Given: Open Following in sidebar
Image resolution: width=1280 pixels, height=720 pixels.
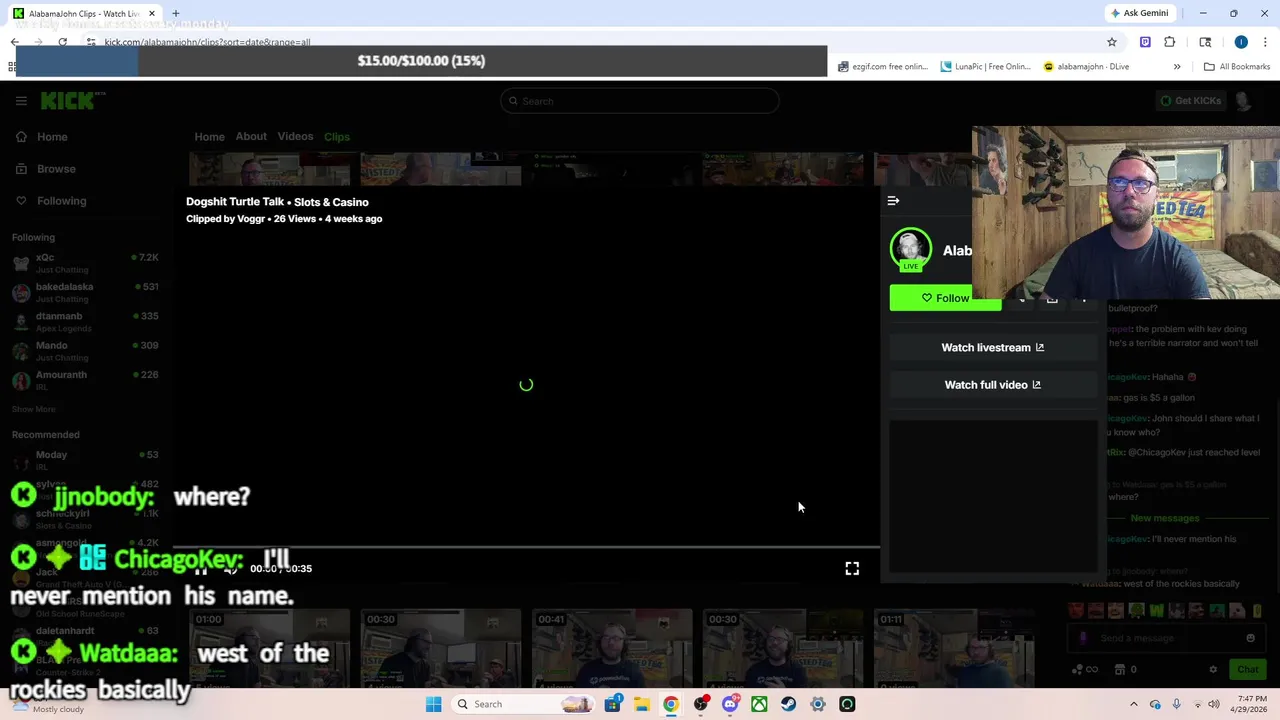Looking at the screenshot, I should coord(50,201).
